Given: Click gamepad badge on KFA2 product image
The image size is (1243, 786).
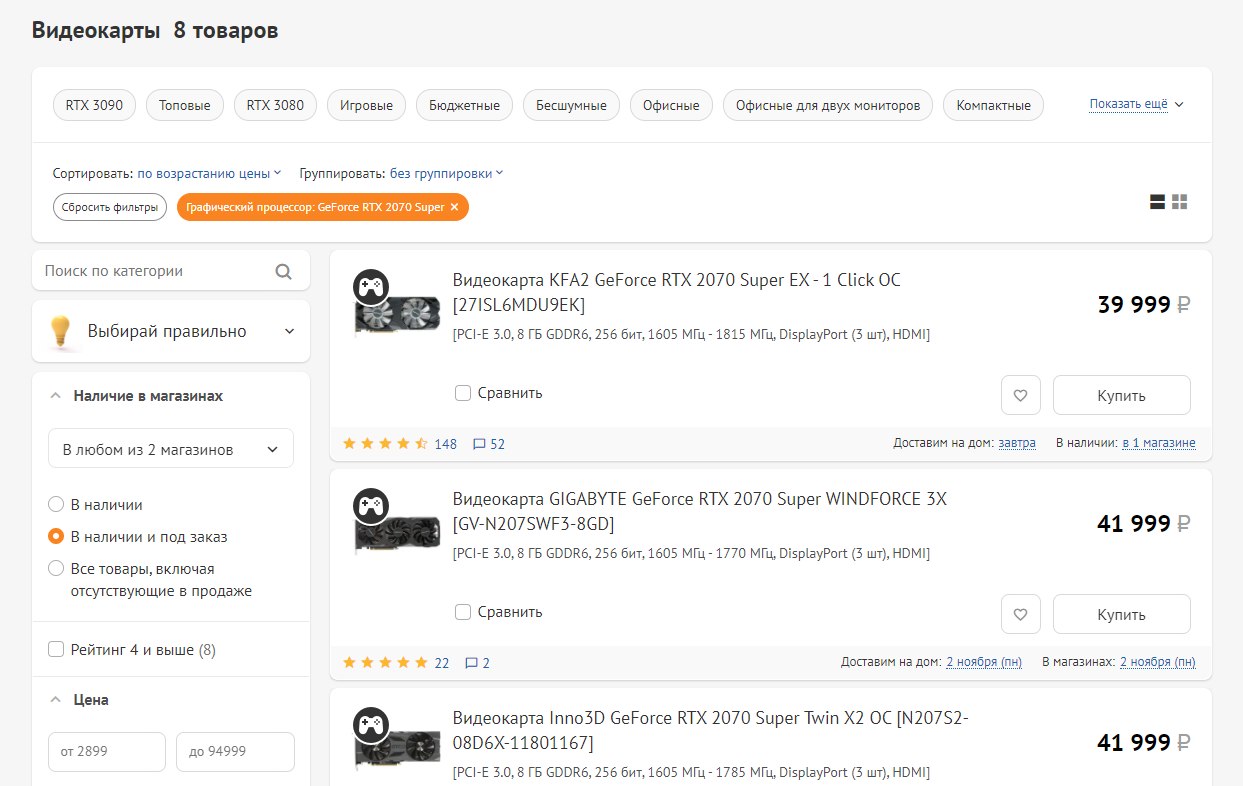Looking at the screenshot, I should pyautogui.click(x=371, y=287).
